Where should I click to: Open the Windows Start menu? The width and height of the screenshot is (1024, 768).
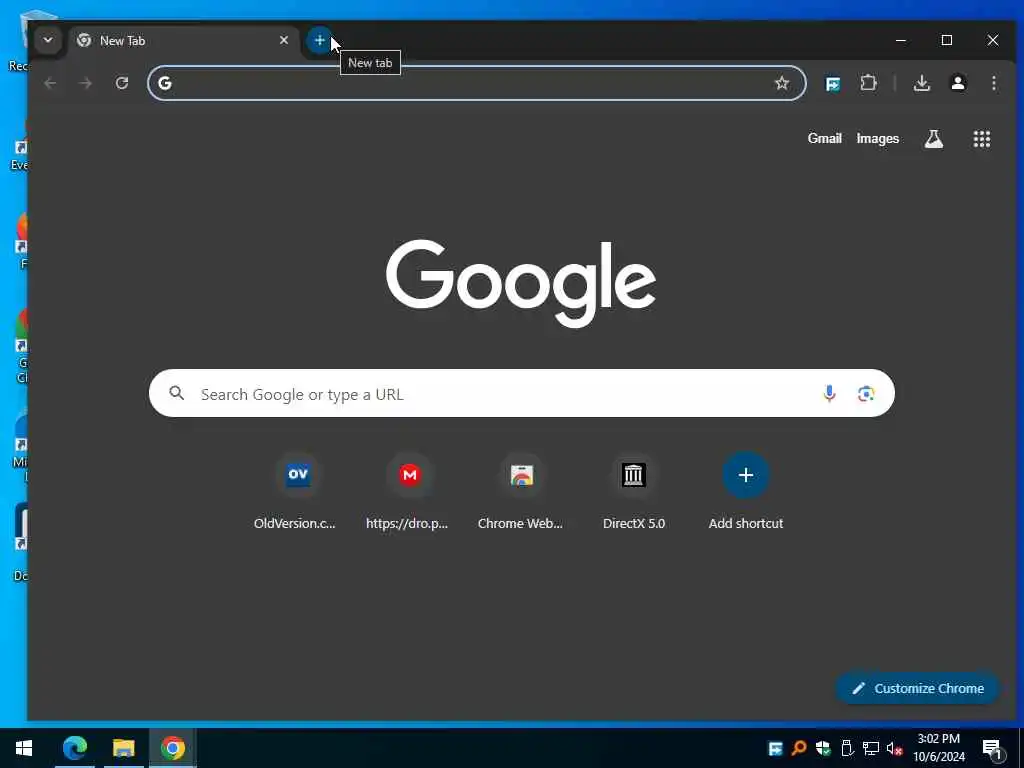tap(24, 748)
